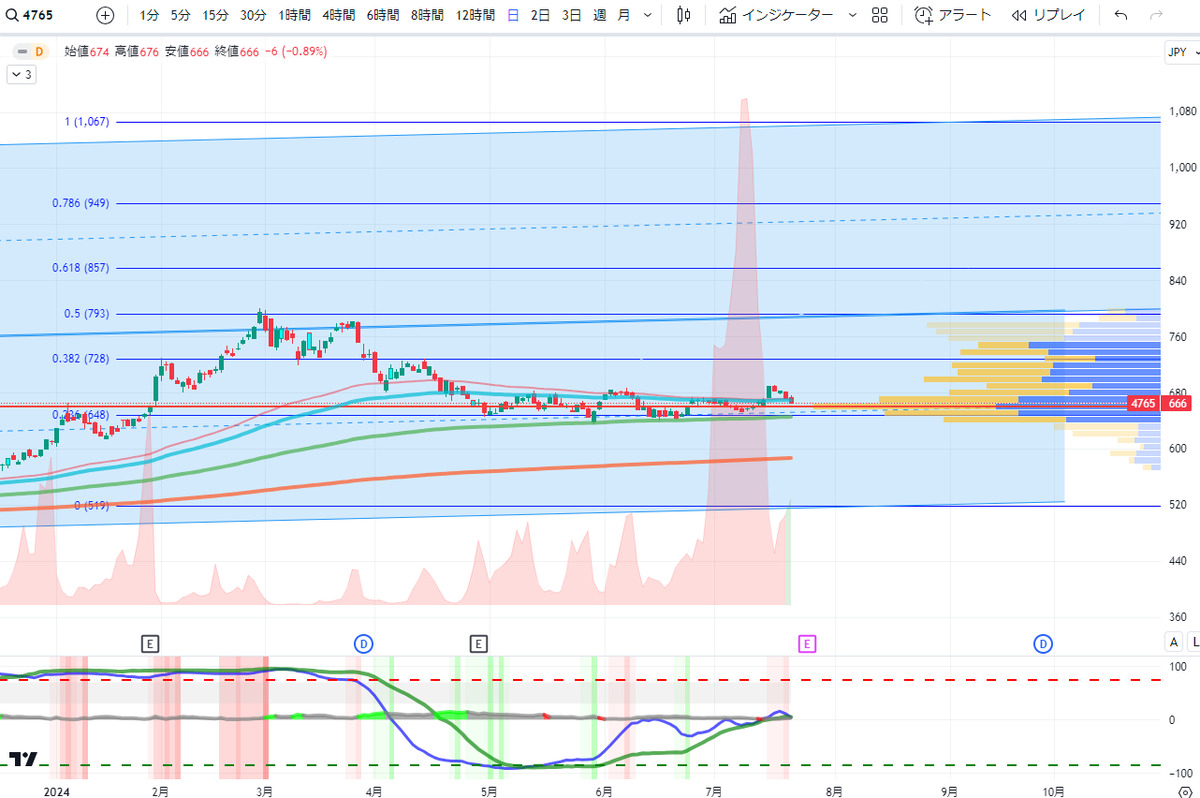Screen dimensions: 1200x798
Task: Toggle auto scale with the A button
Action: coord(1174,642)
